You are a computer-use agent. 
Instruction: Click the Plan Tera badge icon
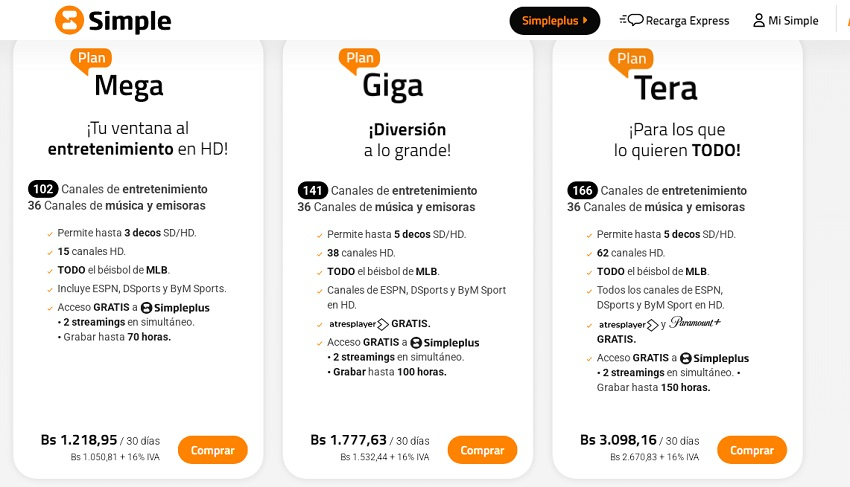[x=631, y=60]
